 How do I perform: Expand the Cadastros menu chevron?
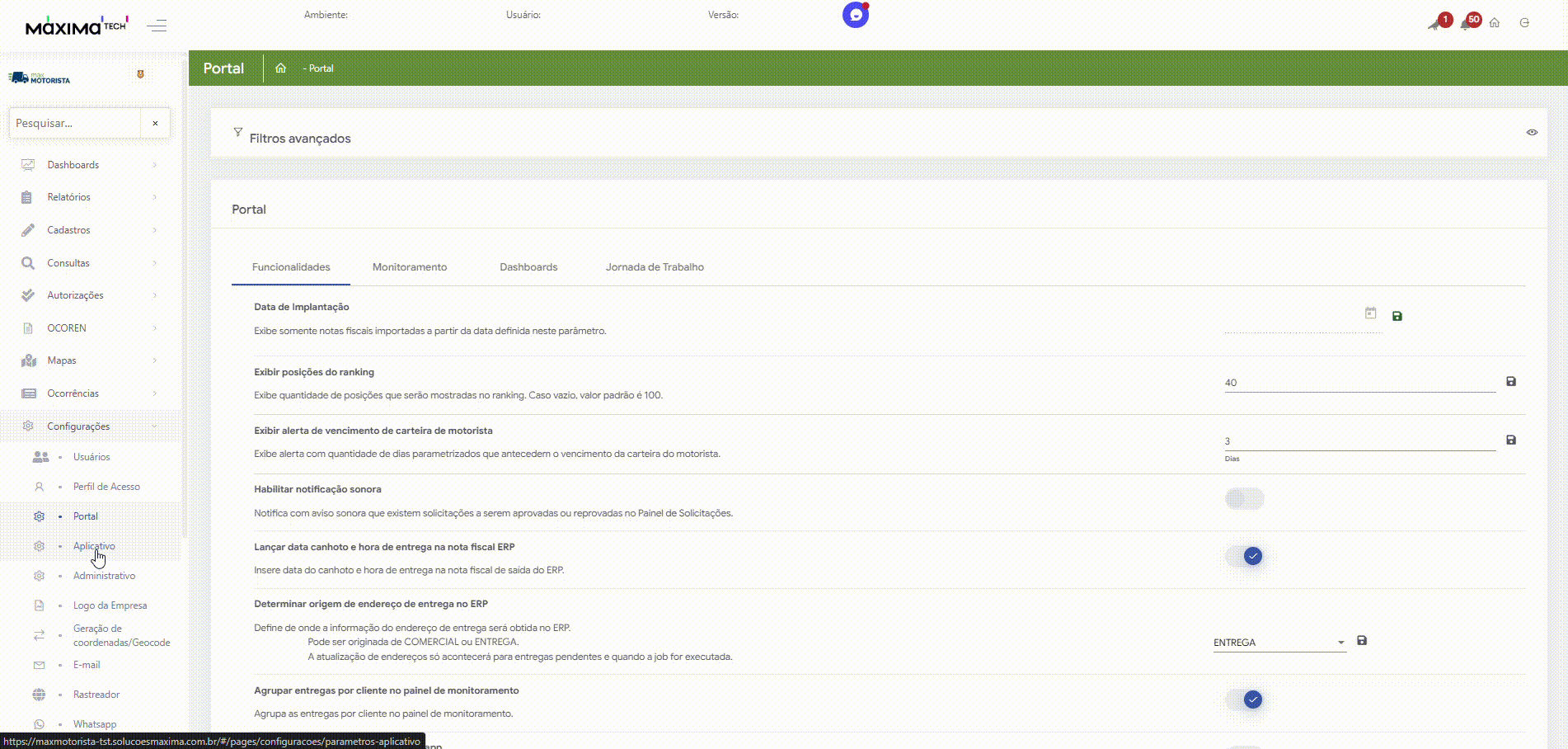click(154, 230)
